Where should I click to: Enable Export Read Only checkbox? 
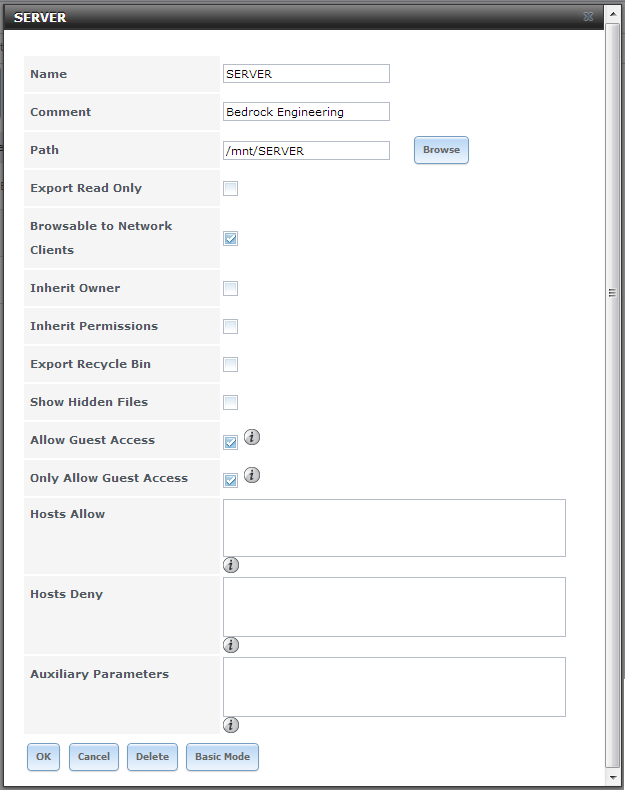click(x=231, y=188)
